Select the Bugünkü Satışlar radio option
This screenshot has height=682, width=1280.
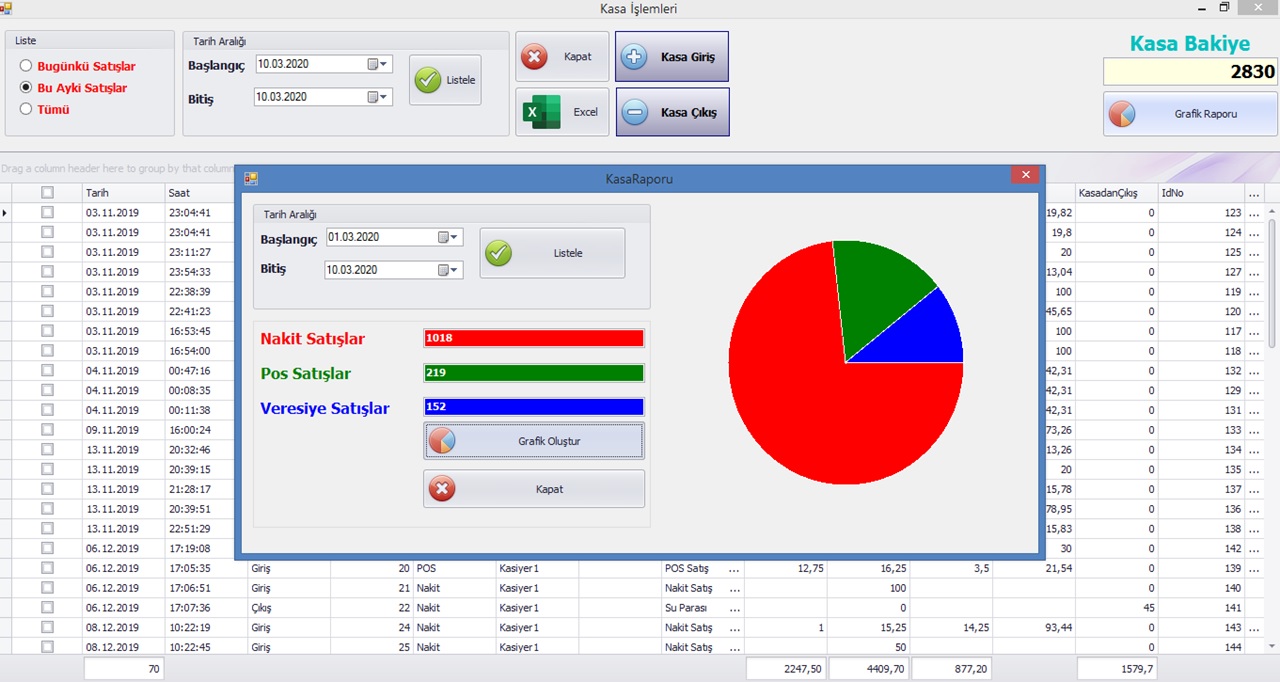[26, 66]
